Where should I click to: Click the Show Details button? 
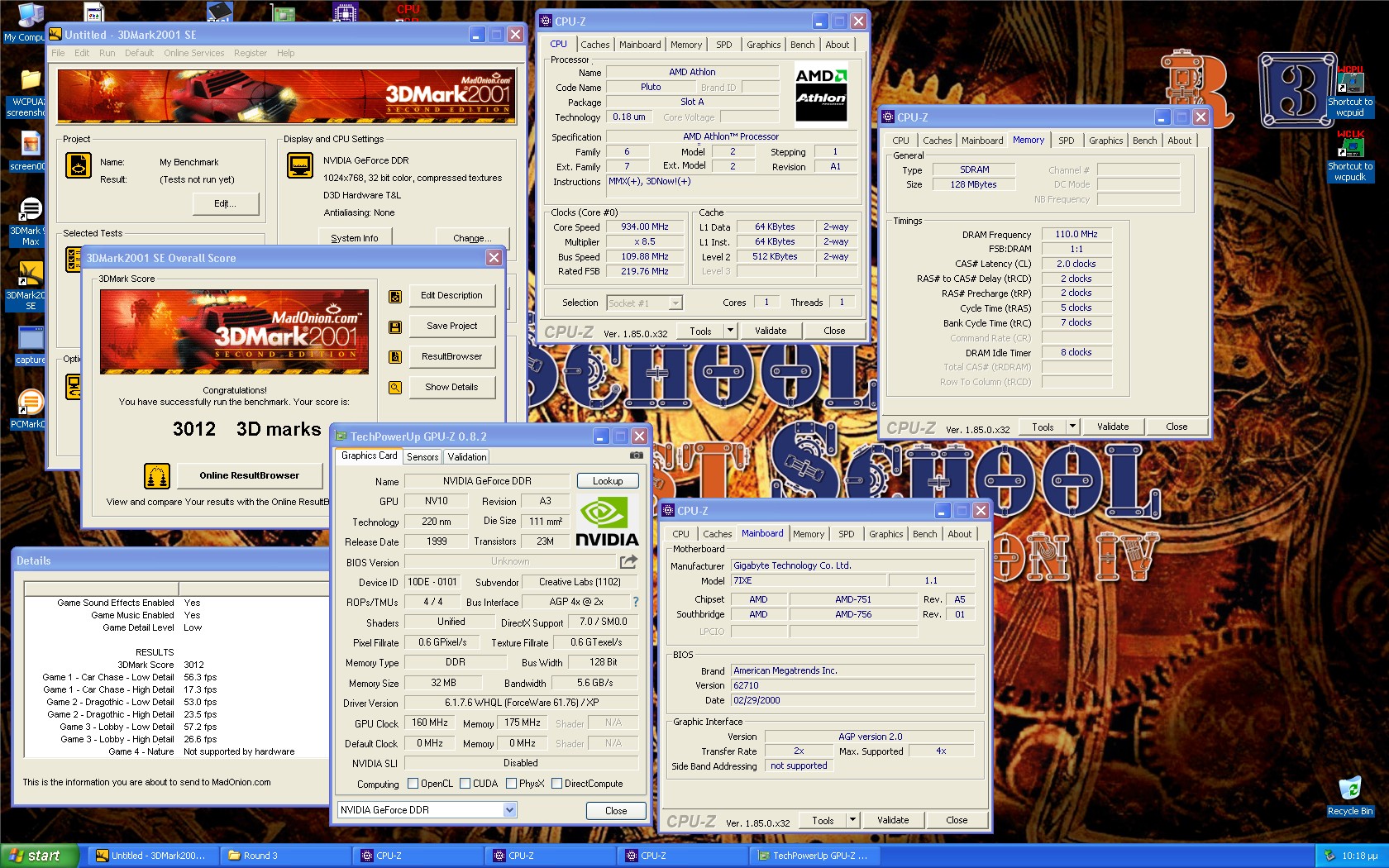pyautogui.click(x=451, y=387)
